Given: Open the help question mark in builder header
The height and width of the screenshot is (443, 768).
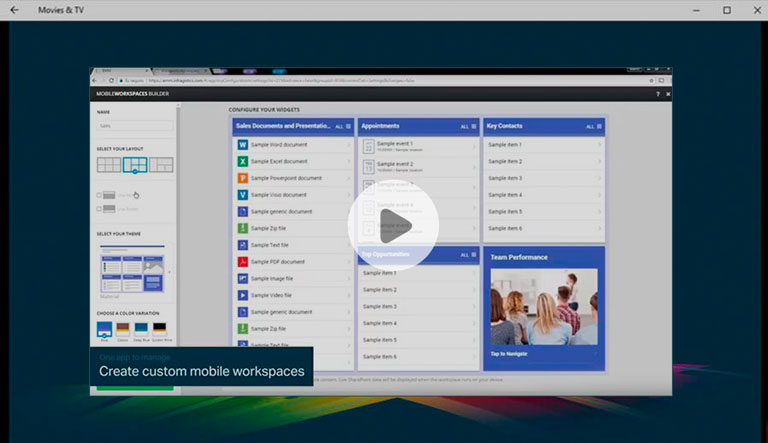Looking at the screenshot, I should tap(657, 93).
